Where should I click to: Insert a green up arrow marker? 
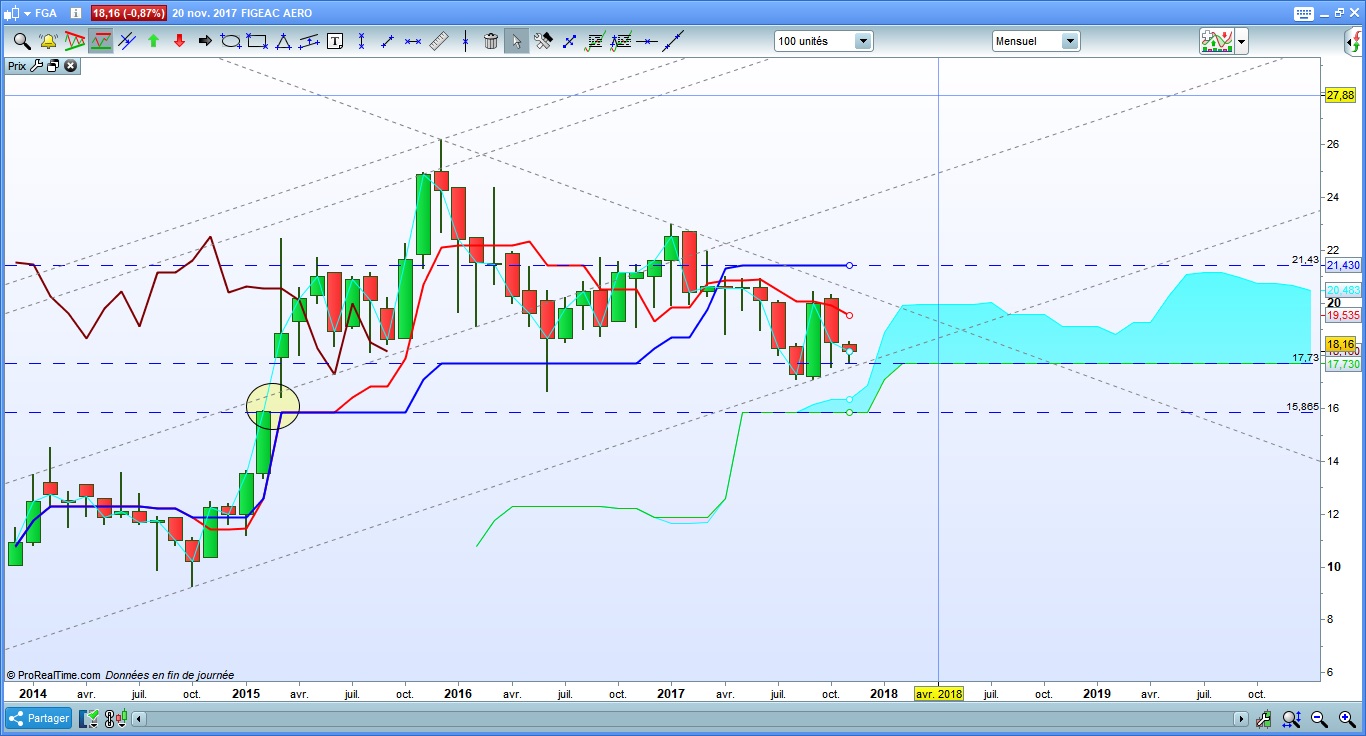click(153, 41)
